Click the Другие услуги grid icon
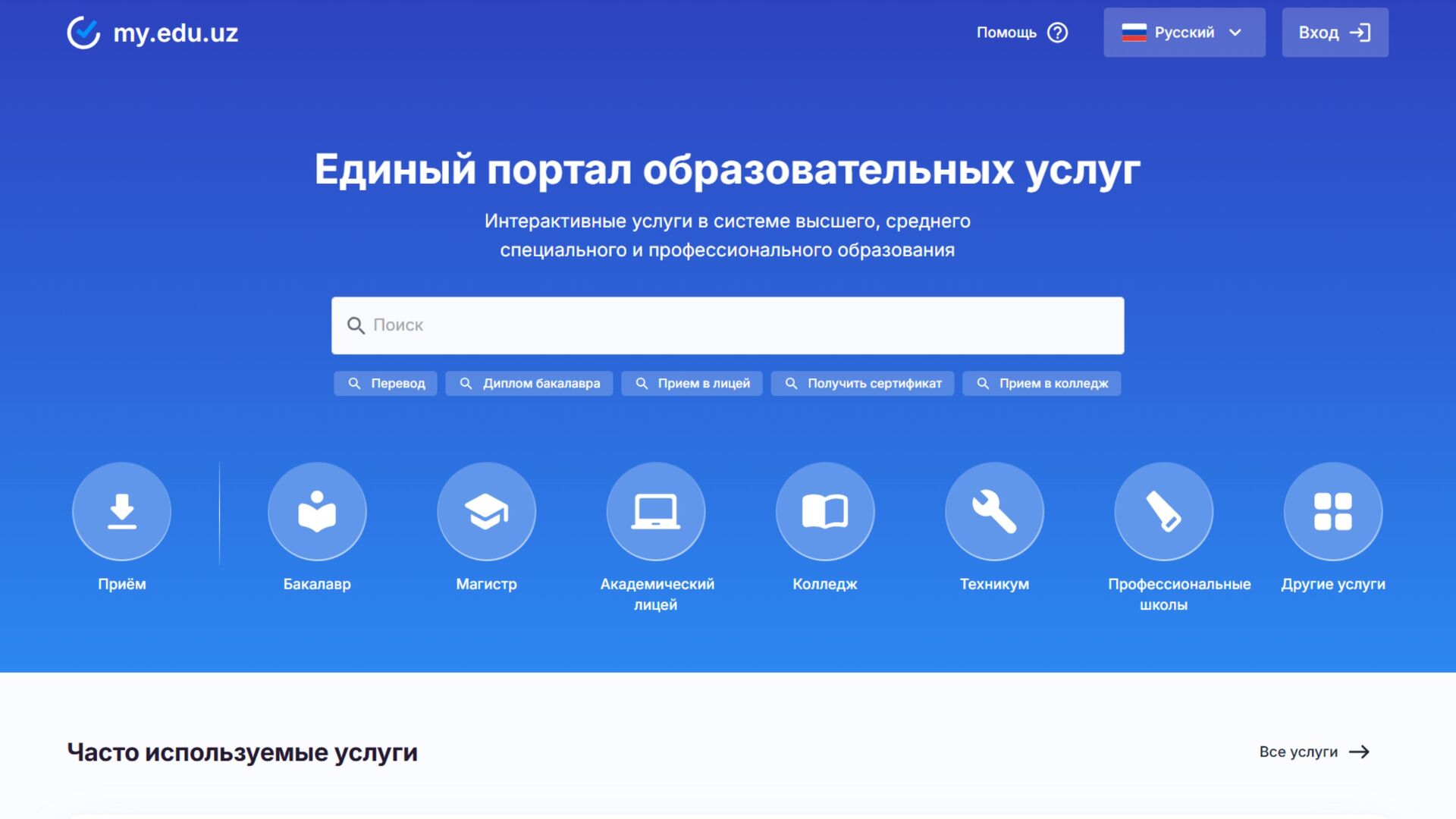Screen dimensions: 1456x819 1332,511
